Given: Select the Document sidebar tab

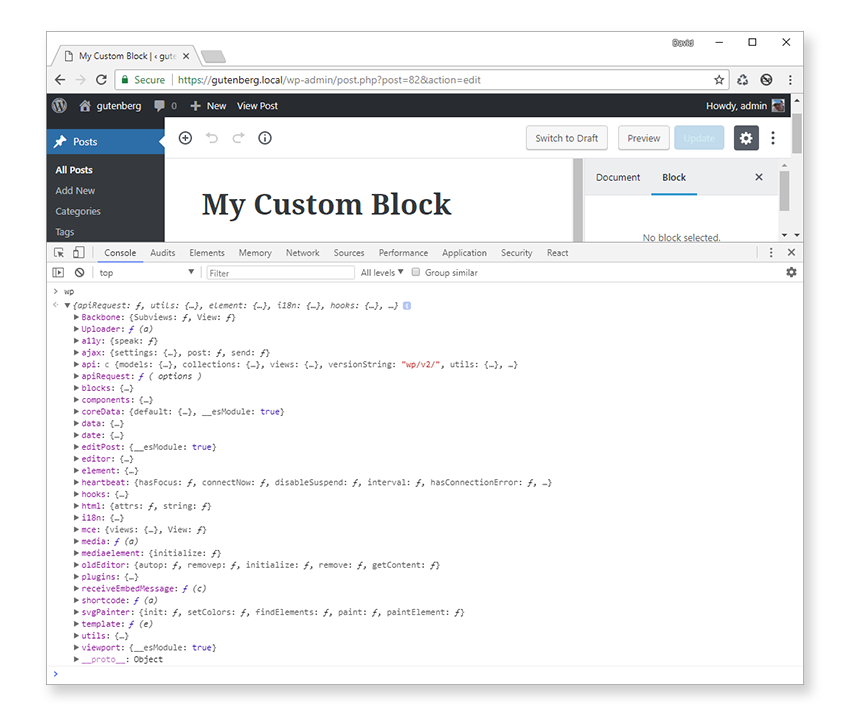Looking at the screenshot, I should pos(617,177).
